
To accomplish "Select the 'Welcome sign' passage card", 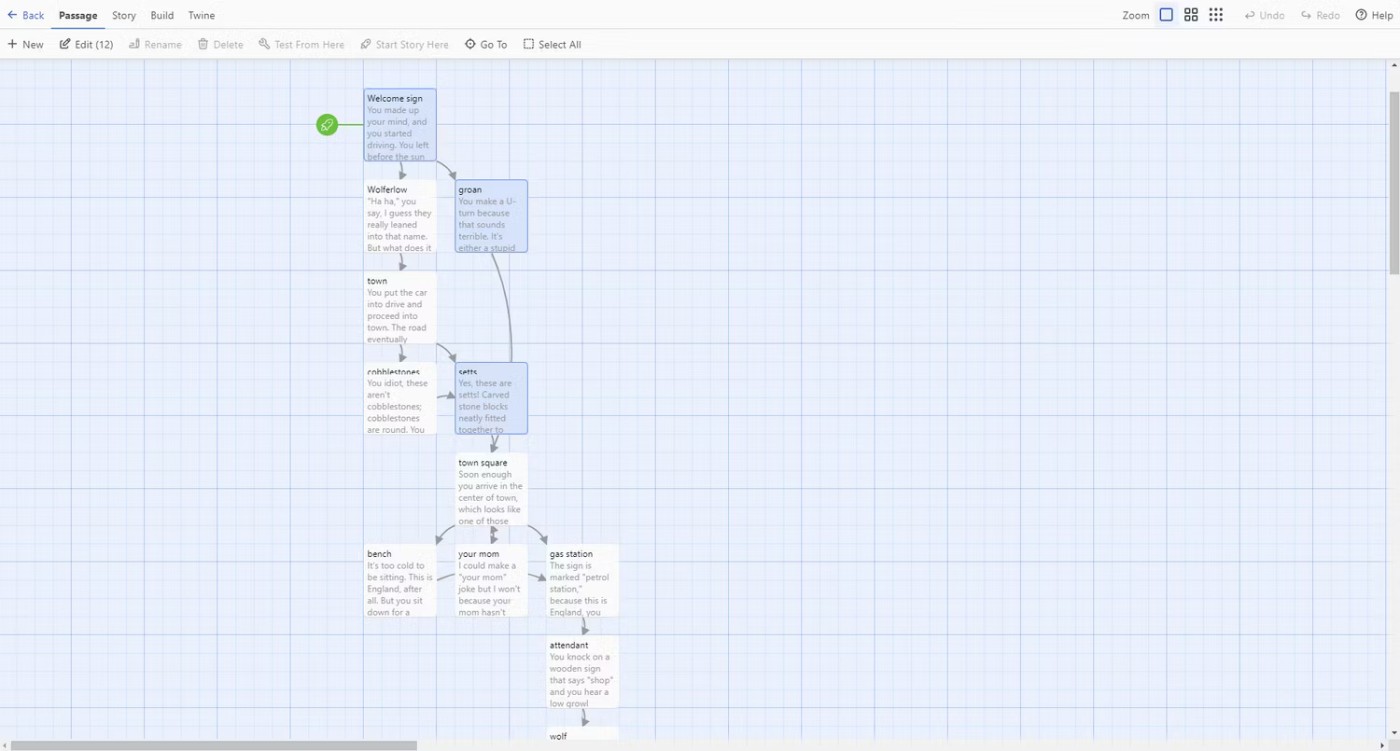I will (x=400, y=125).
